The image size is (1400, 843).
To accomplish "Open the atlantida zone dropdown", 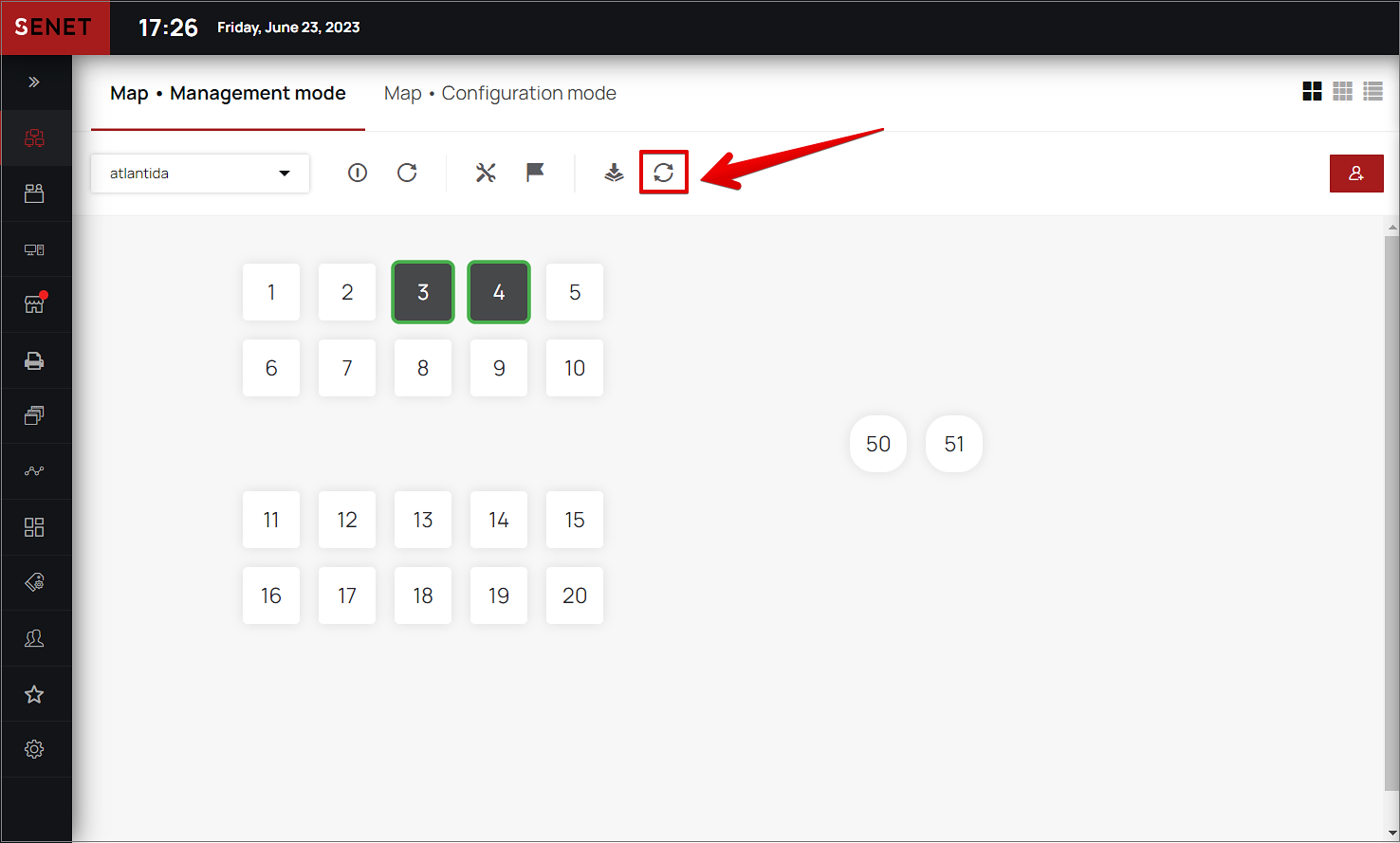I will point(200,174).
